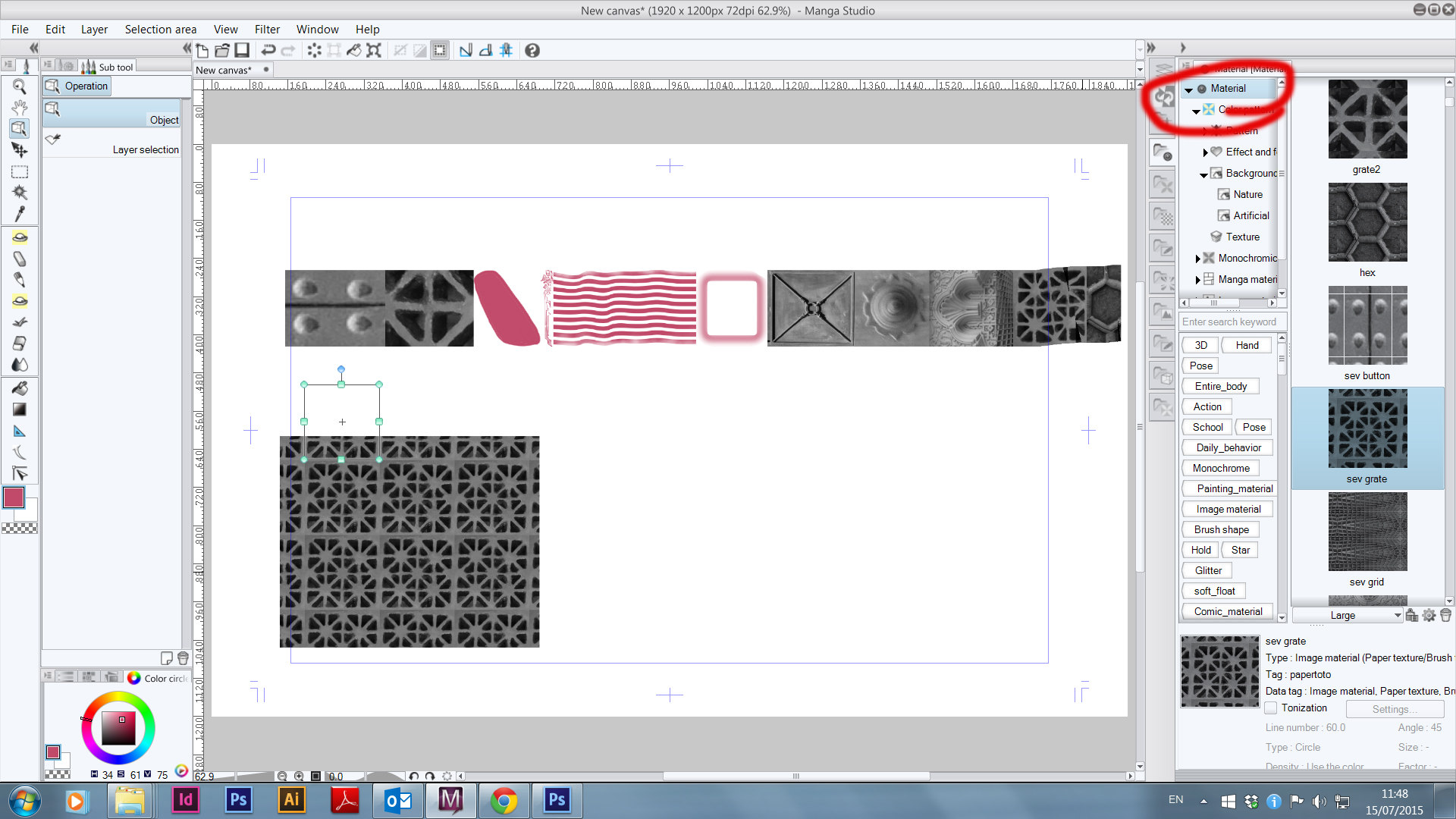
Task: Collapse the Material tree root
Action: pos(1189,89)
